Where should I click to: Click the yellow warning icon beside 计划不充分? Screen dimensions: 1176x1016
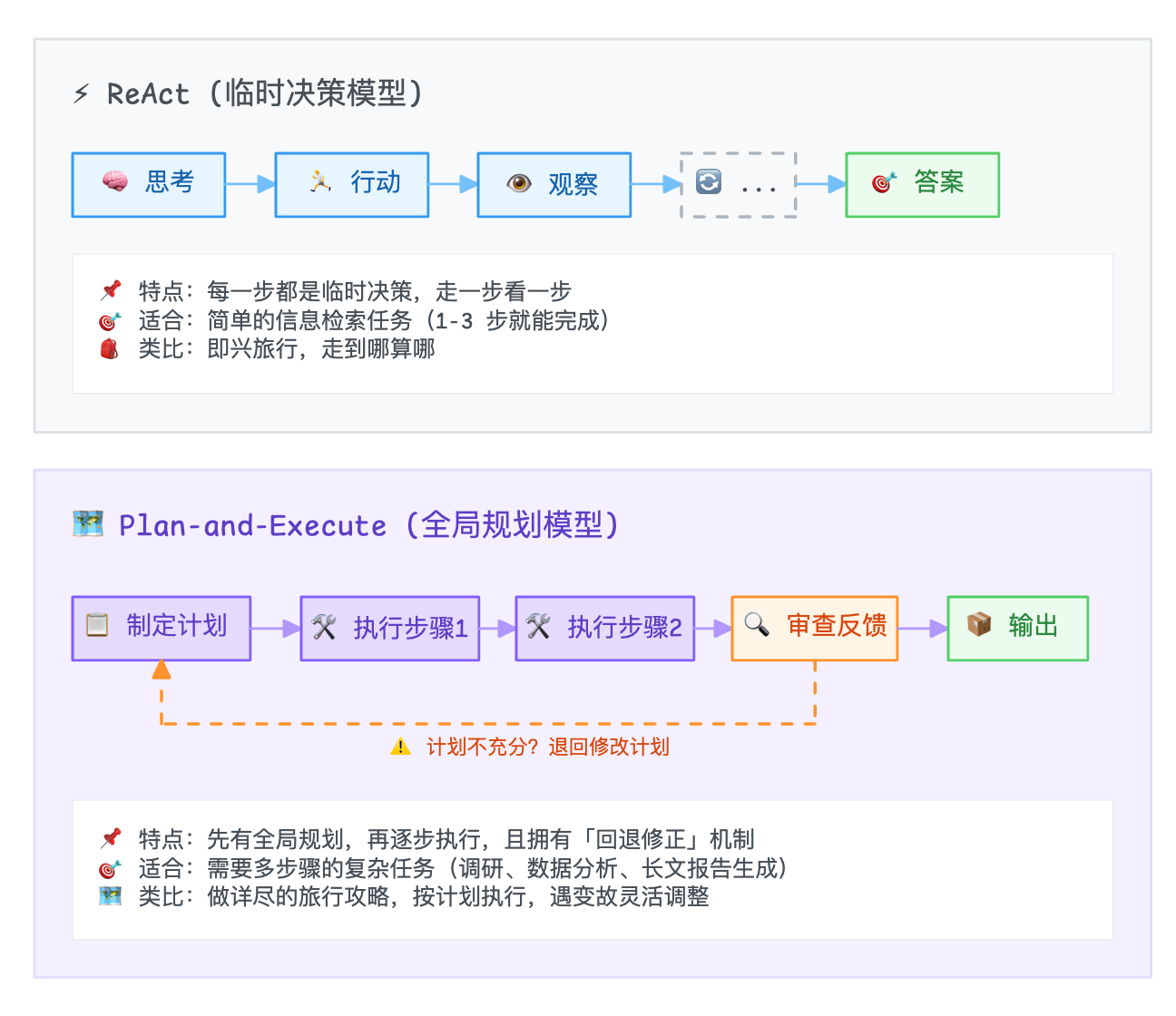click(x=400, y=747)
